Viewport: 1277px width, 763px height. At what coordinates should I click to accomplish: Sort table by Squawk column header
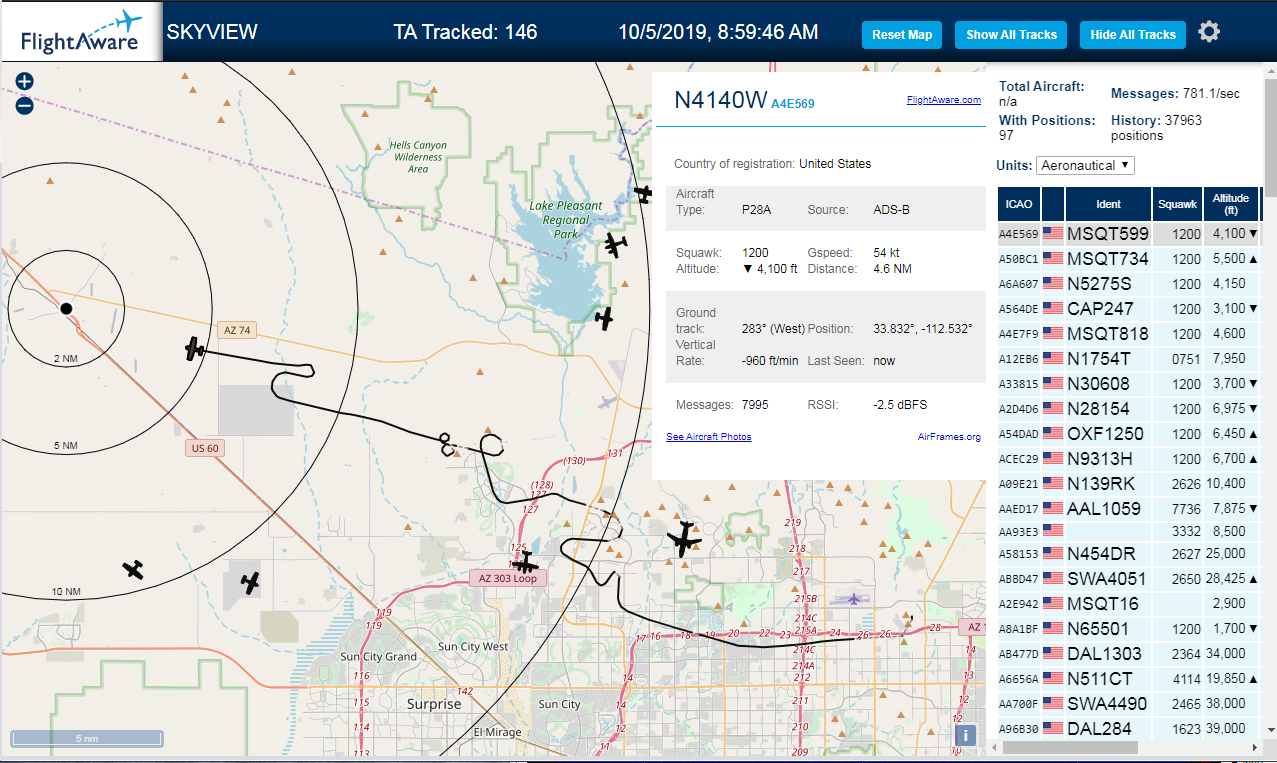(x=1177, y=204)
